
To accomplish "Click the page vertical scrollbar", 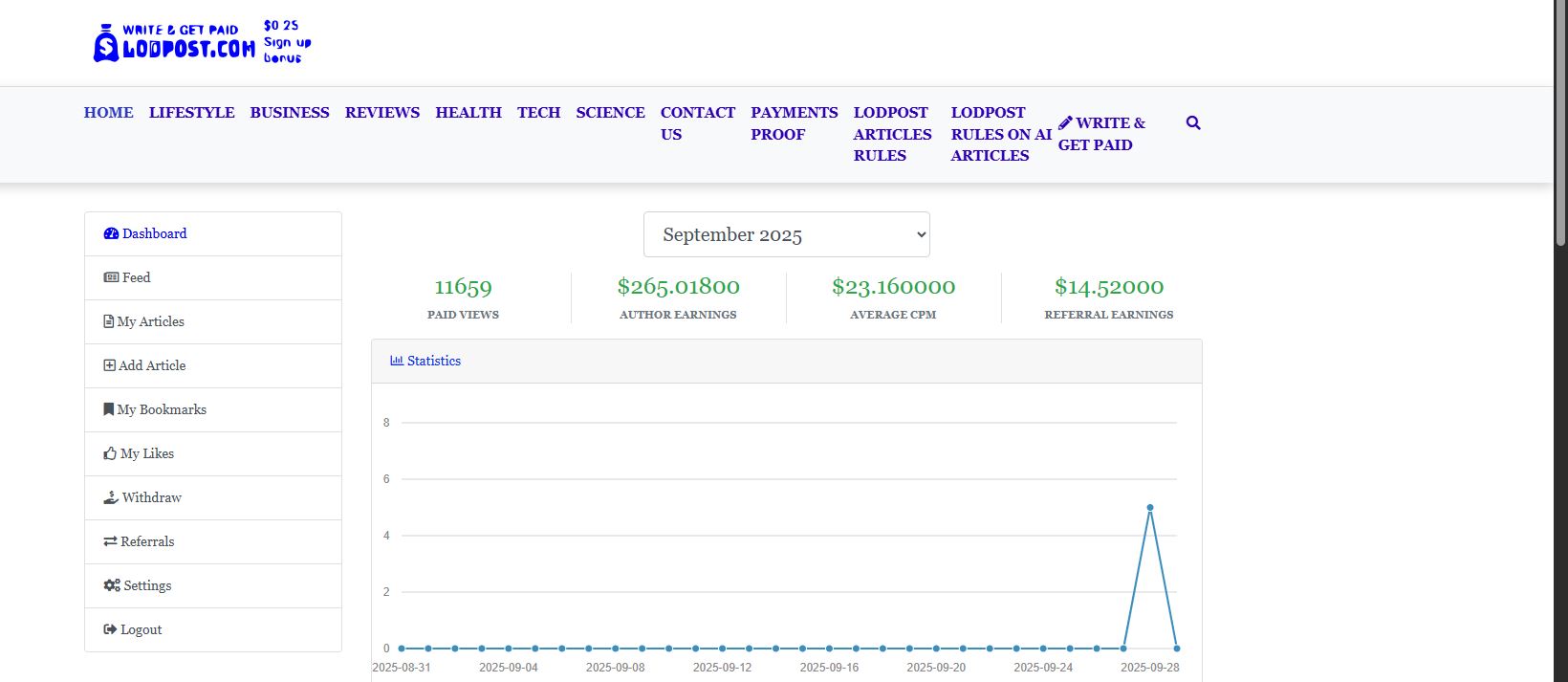I will tap(1560, 124).
